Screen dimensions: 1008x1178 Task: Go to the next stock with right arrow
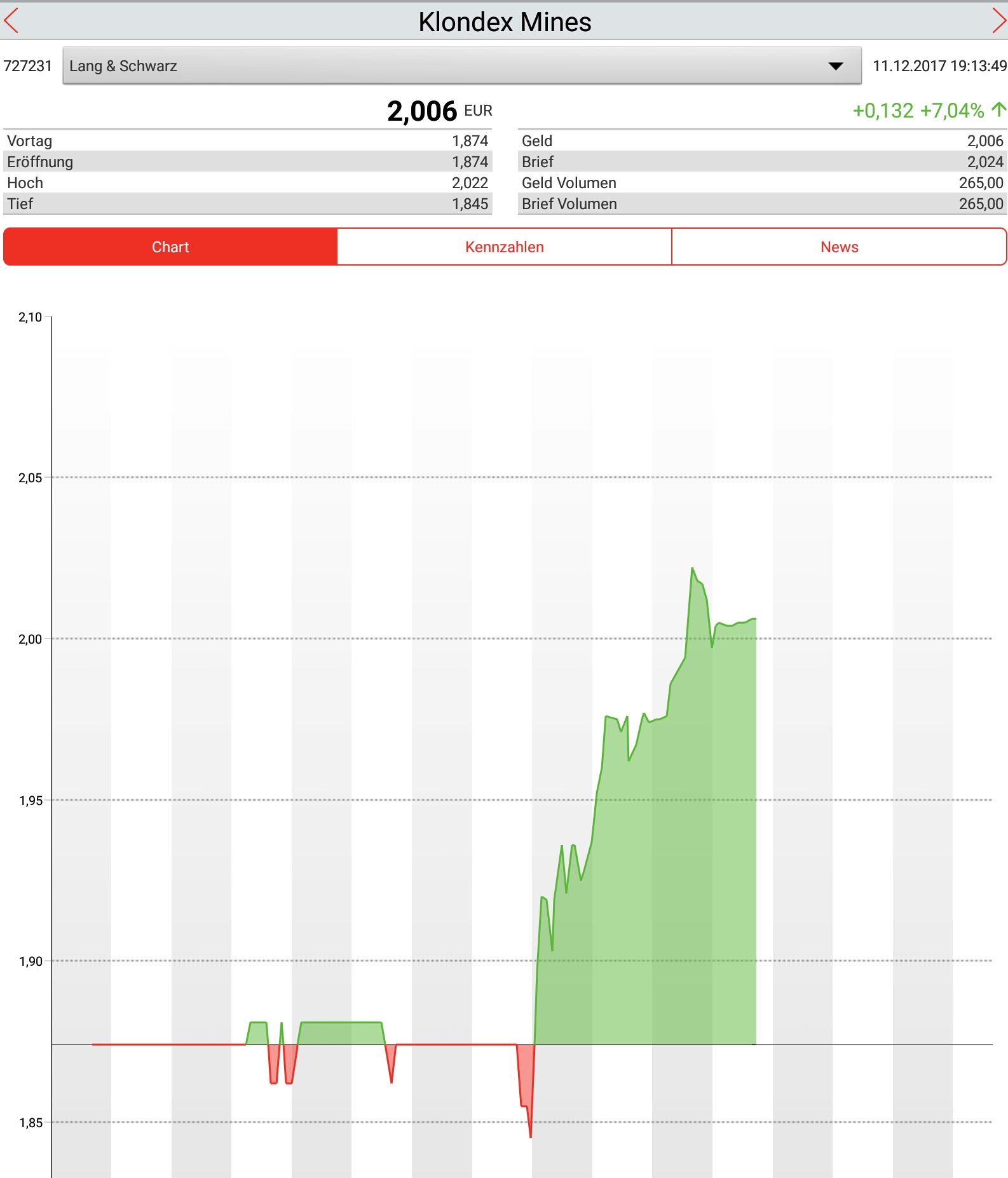998,21
